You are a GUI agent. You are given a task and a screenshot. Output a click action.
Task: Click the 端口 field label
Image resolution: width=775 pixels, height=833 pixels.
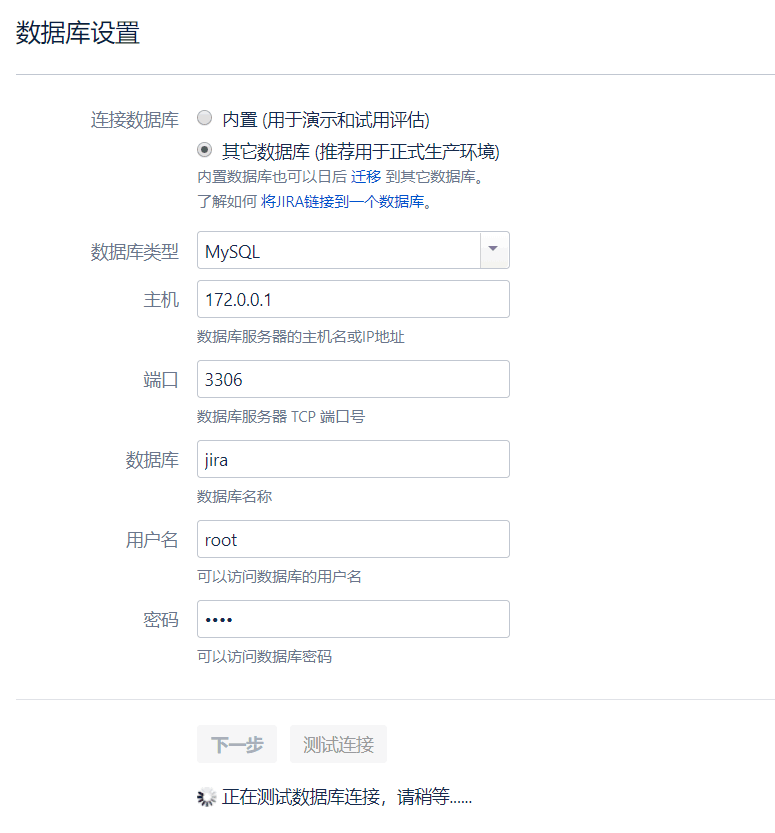click(161, 380)
